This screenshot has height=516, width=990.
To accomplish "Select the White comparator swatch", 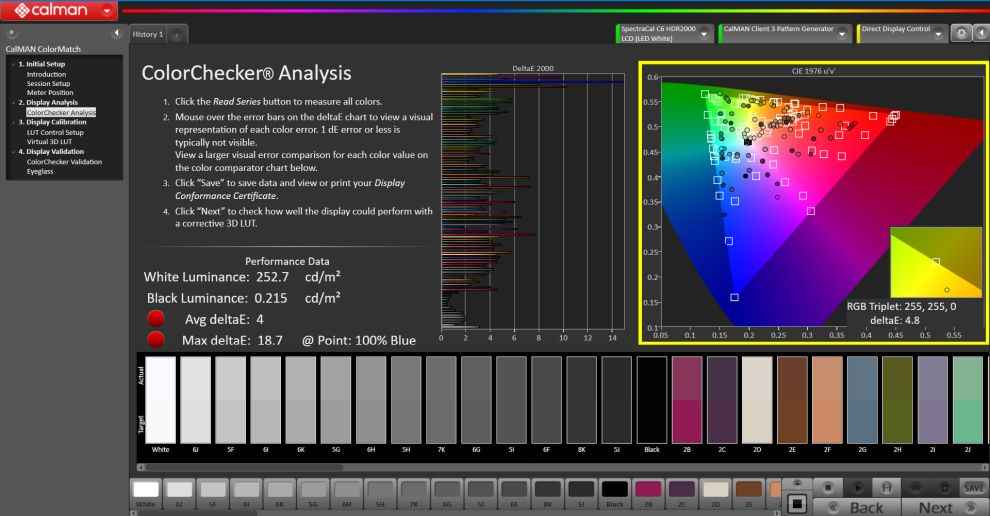I will [x=160, y=400].
